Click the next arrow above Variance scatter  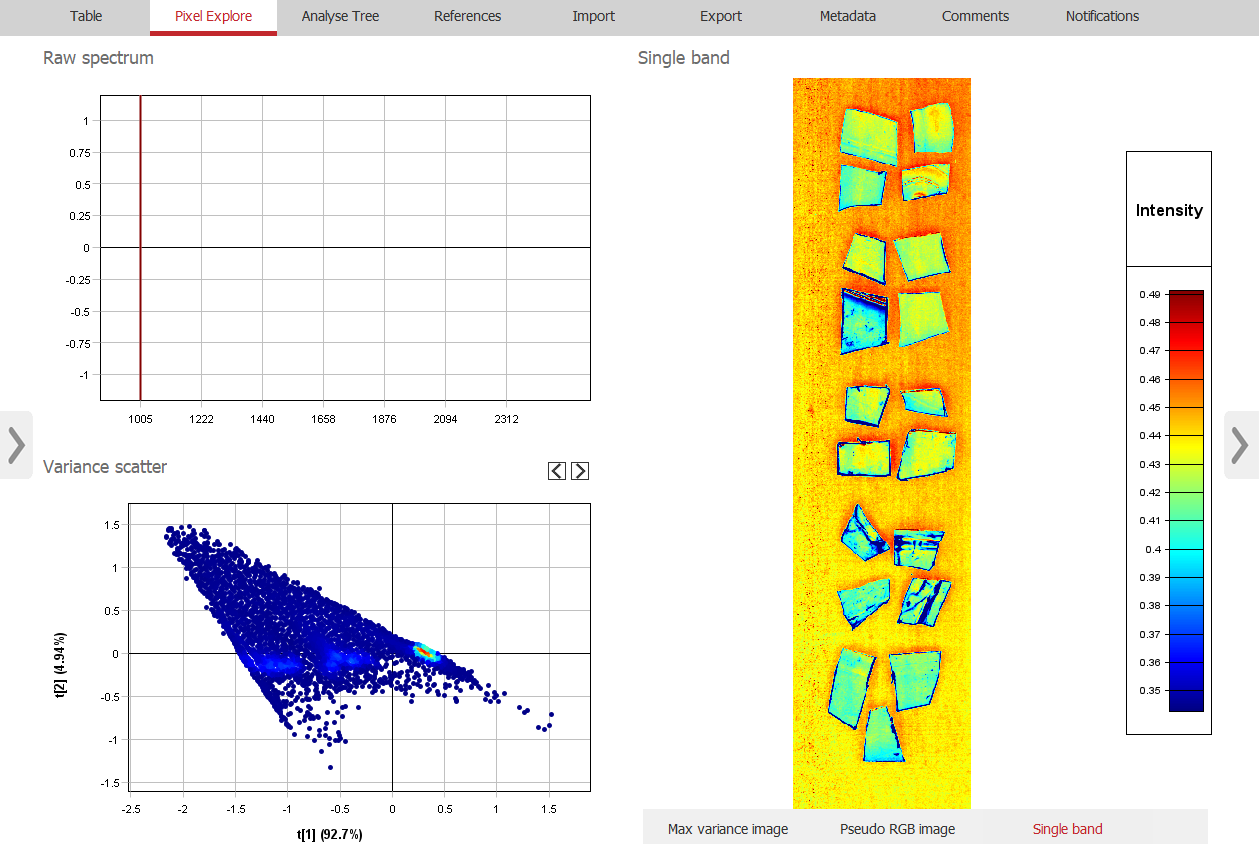(x=579, y=470)
